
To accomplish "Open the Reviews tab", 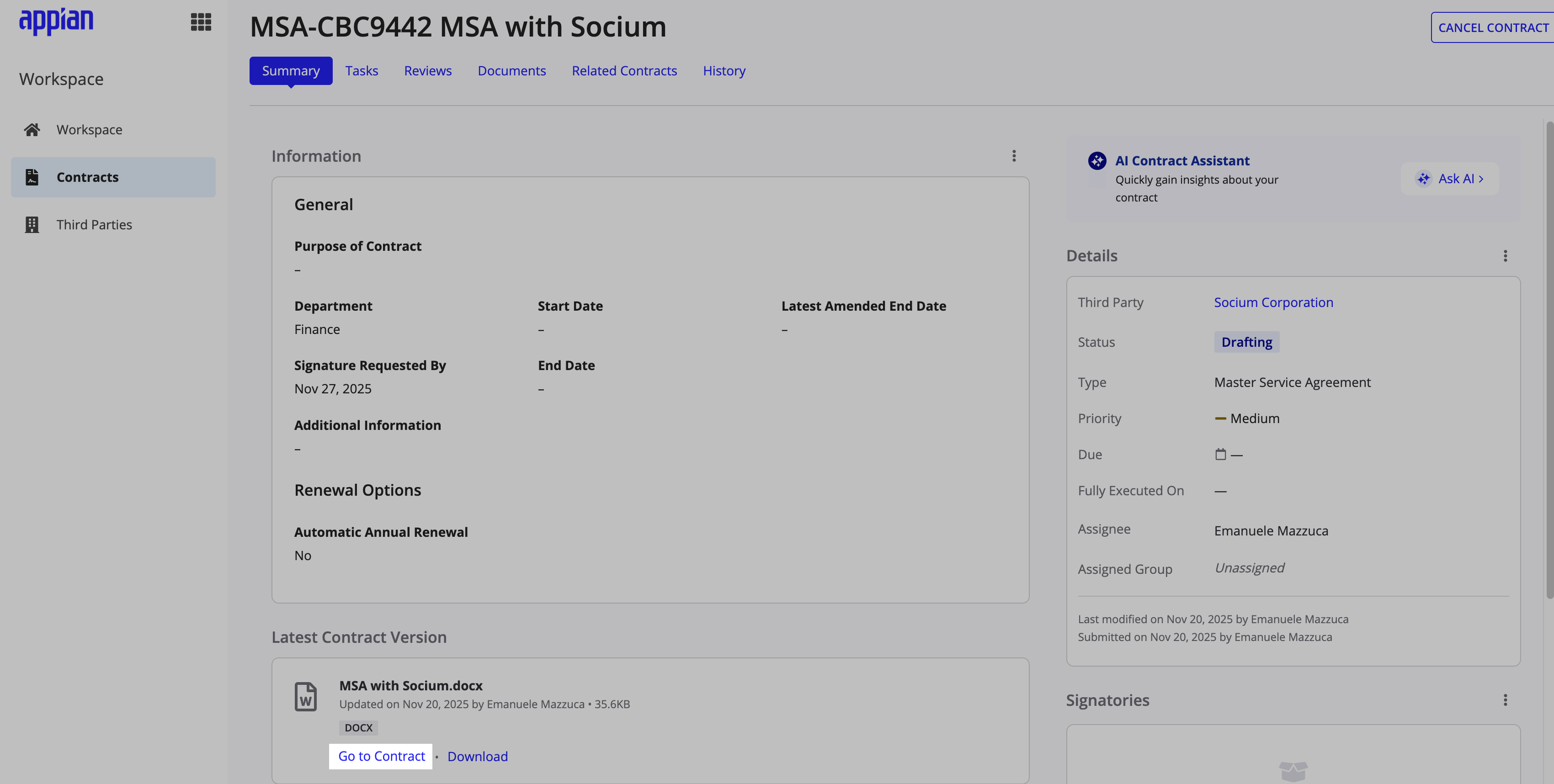I will (x=428, y=70).
